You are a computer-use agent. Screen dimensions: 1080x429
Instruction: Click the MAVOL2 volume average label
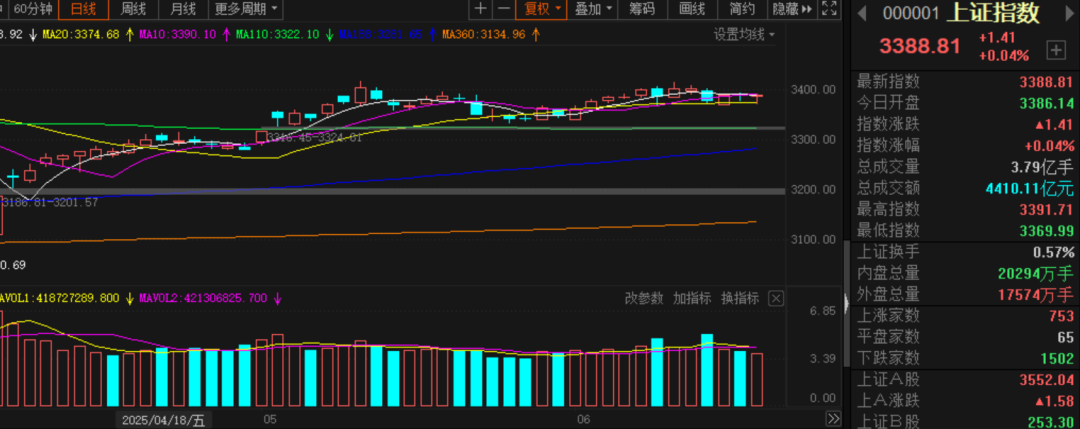point(202,298)
